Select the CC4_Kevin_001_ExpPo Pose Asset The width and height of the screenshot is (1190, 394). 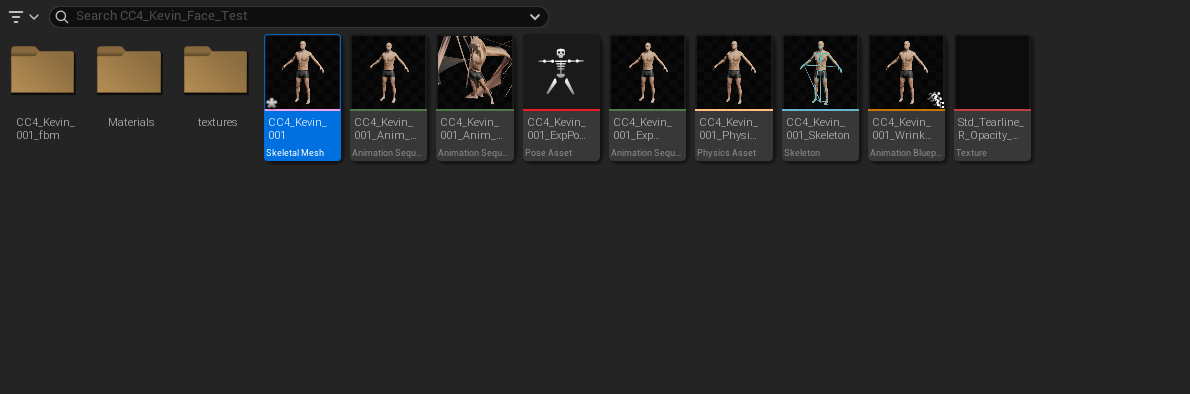pyautogui.click(x=562, y=98)
